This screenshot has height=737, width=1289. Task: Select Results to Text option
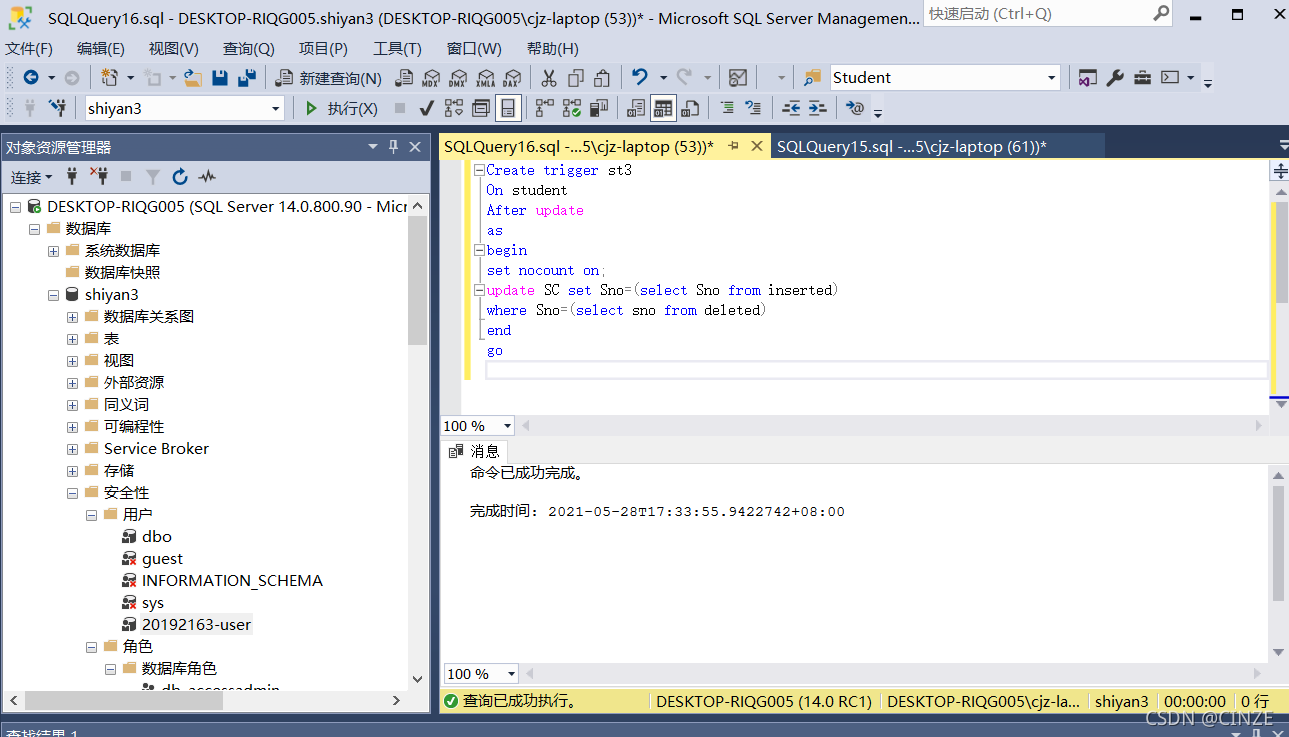pos(636,108)
